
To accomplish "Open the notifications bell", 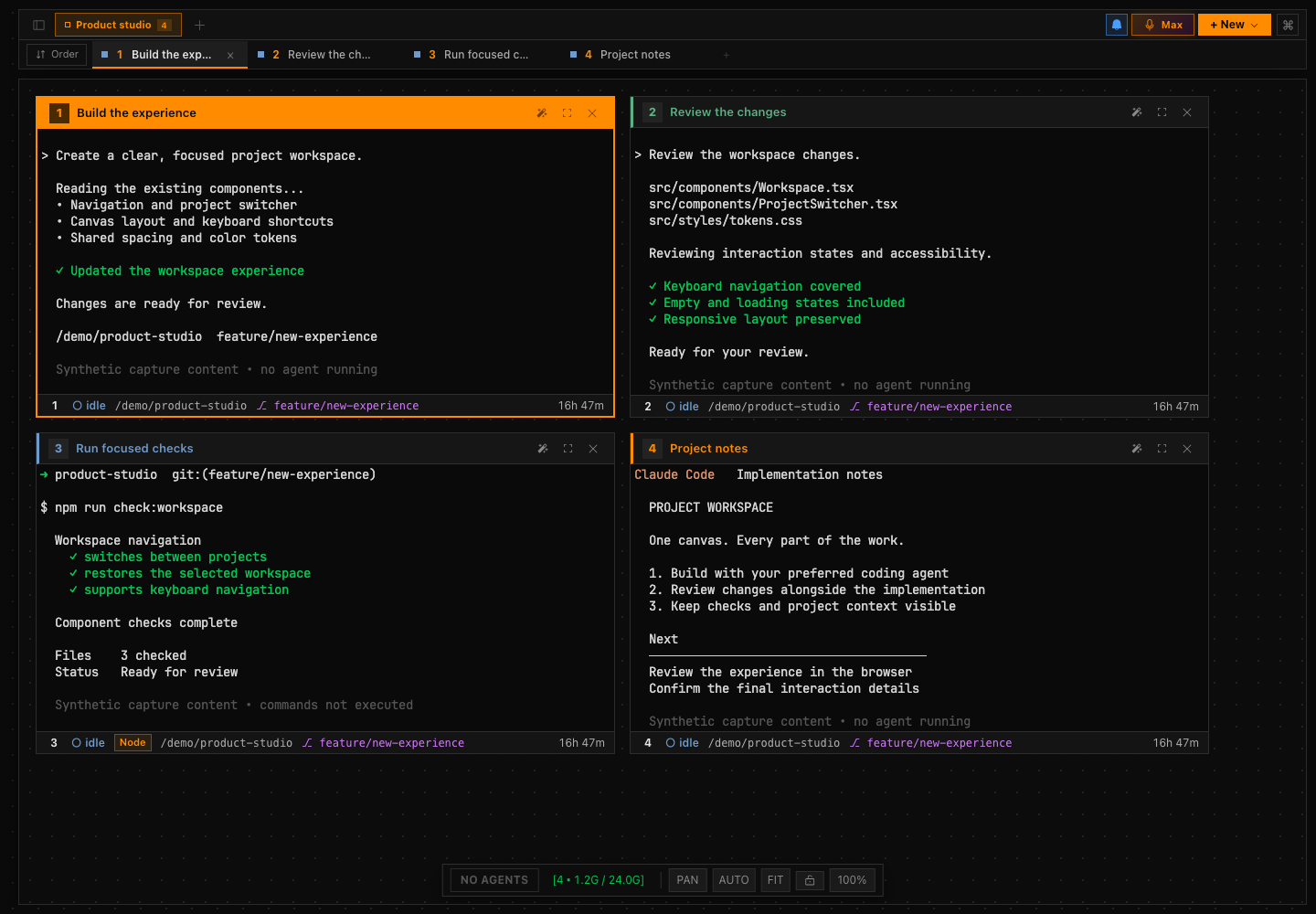I will pyautogui.click(x=1116, y=25).
